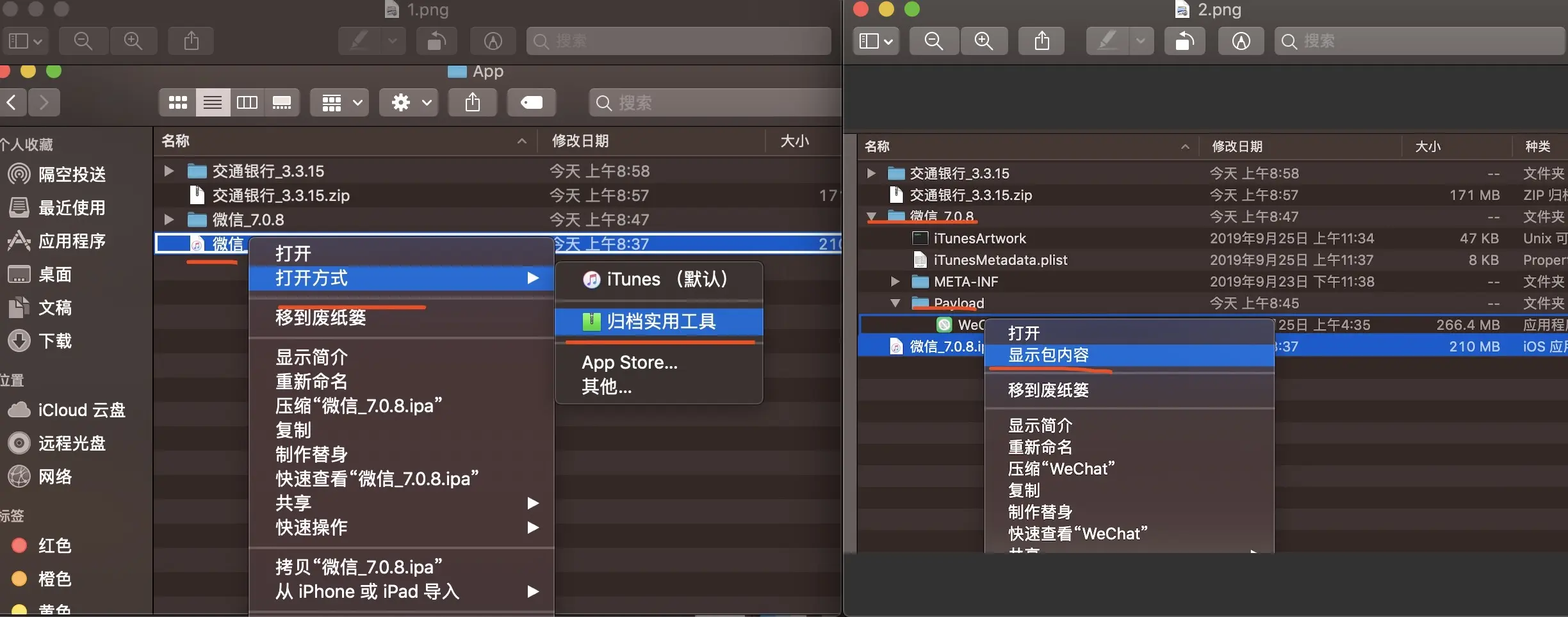This screenshot has width=1568, height=617.
Task: Click rotate icon in 1.png window toolbar
Action: tap(436, 41)
